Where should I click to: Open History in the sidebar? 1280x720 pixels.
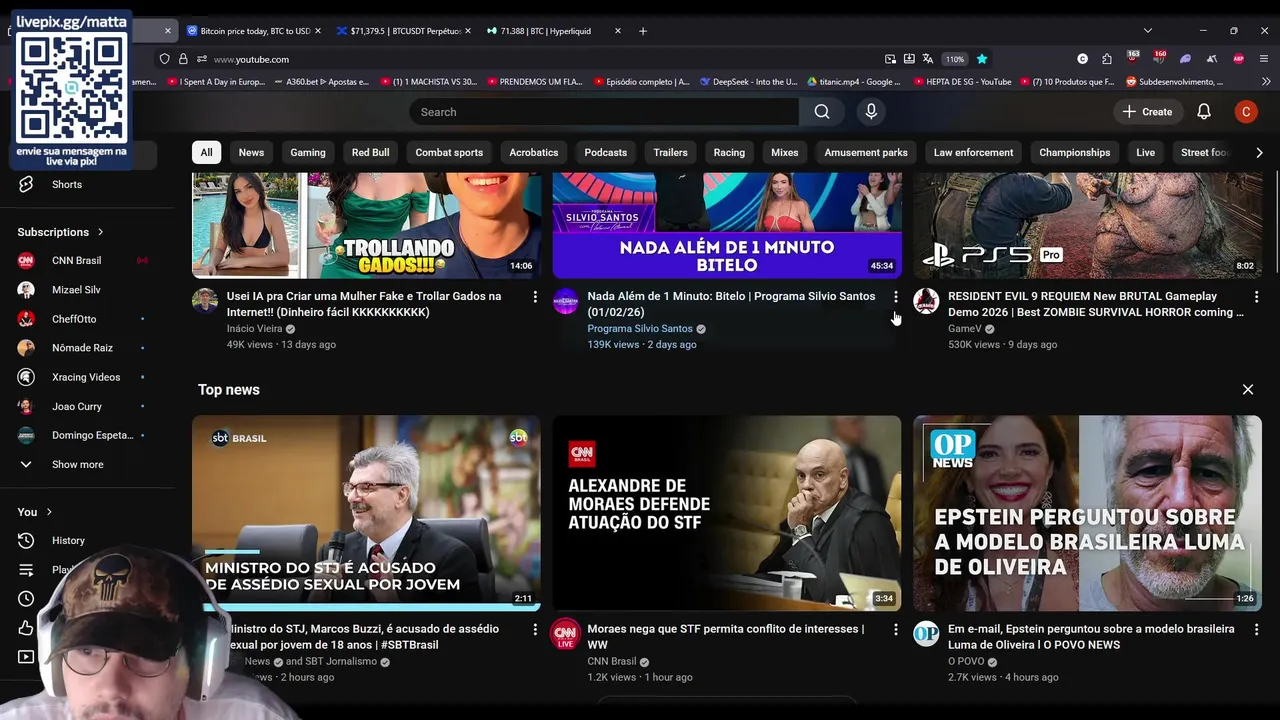pos(66,541)
